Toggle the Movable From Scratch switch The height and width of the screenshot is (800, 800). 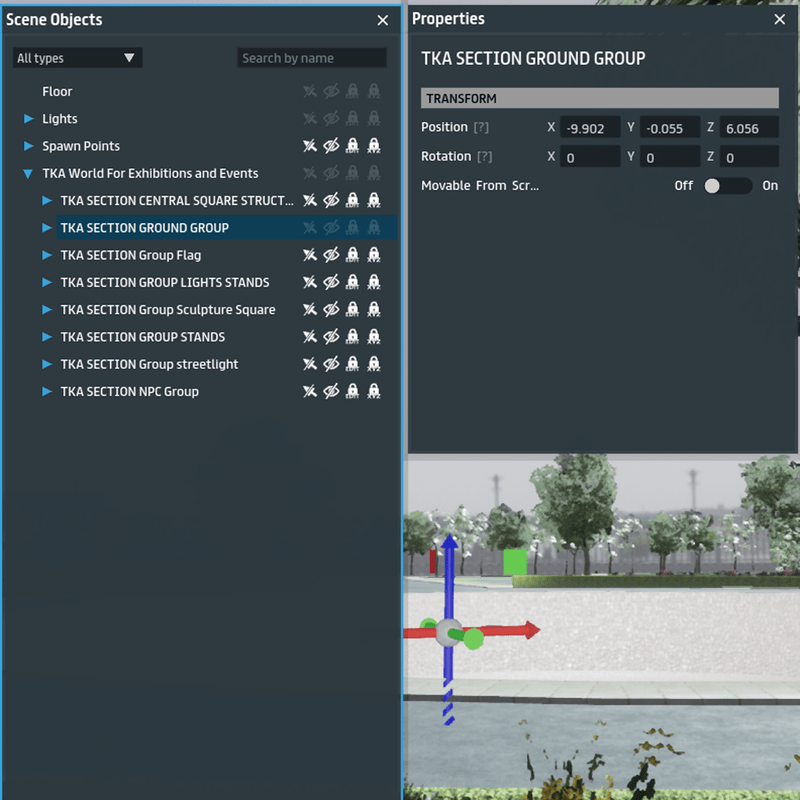point(726,186)
